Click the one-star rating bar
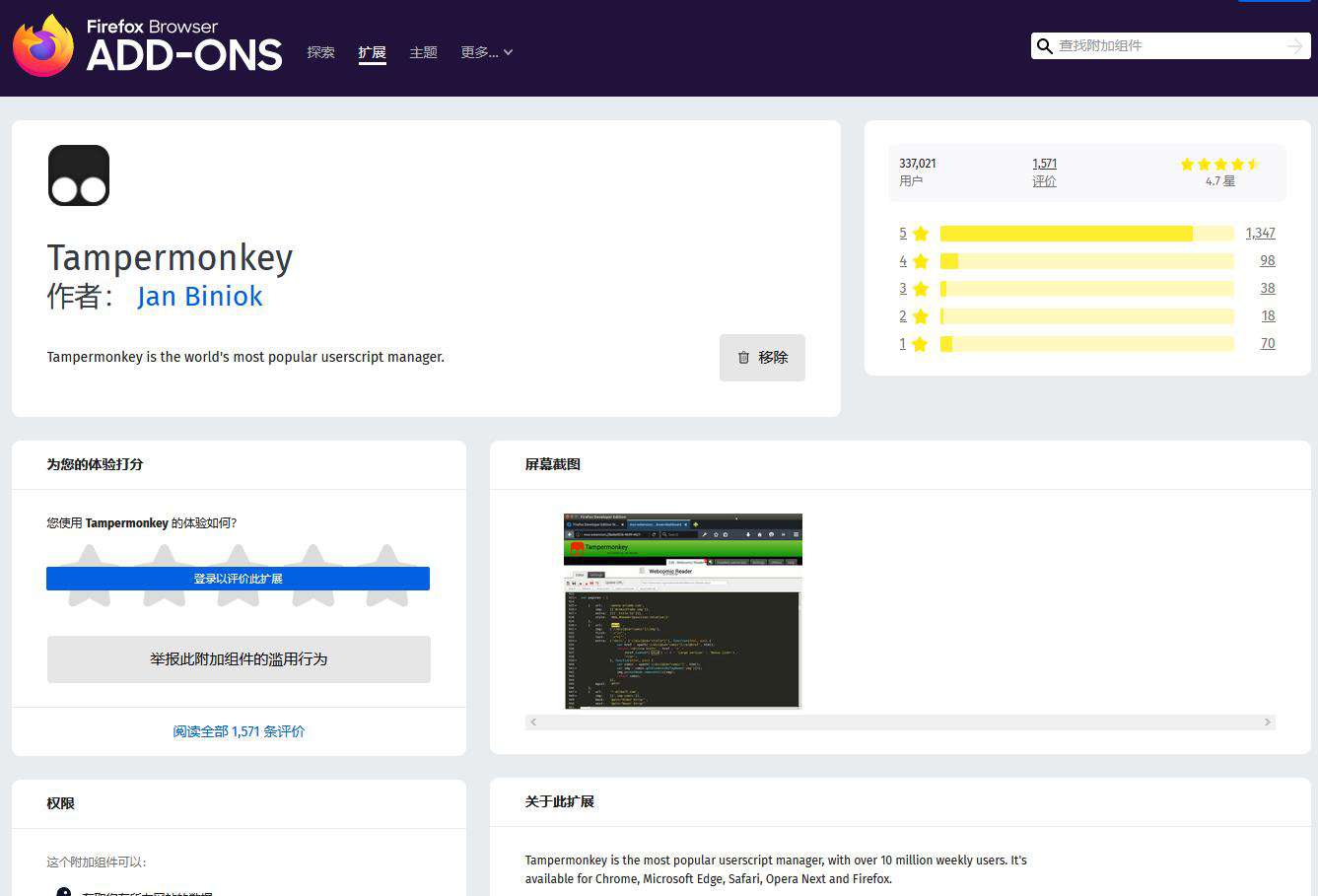This screenshot has height=896, width=1318. click(x=1086, y=344)
